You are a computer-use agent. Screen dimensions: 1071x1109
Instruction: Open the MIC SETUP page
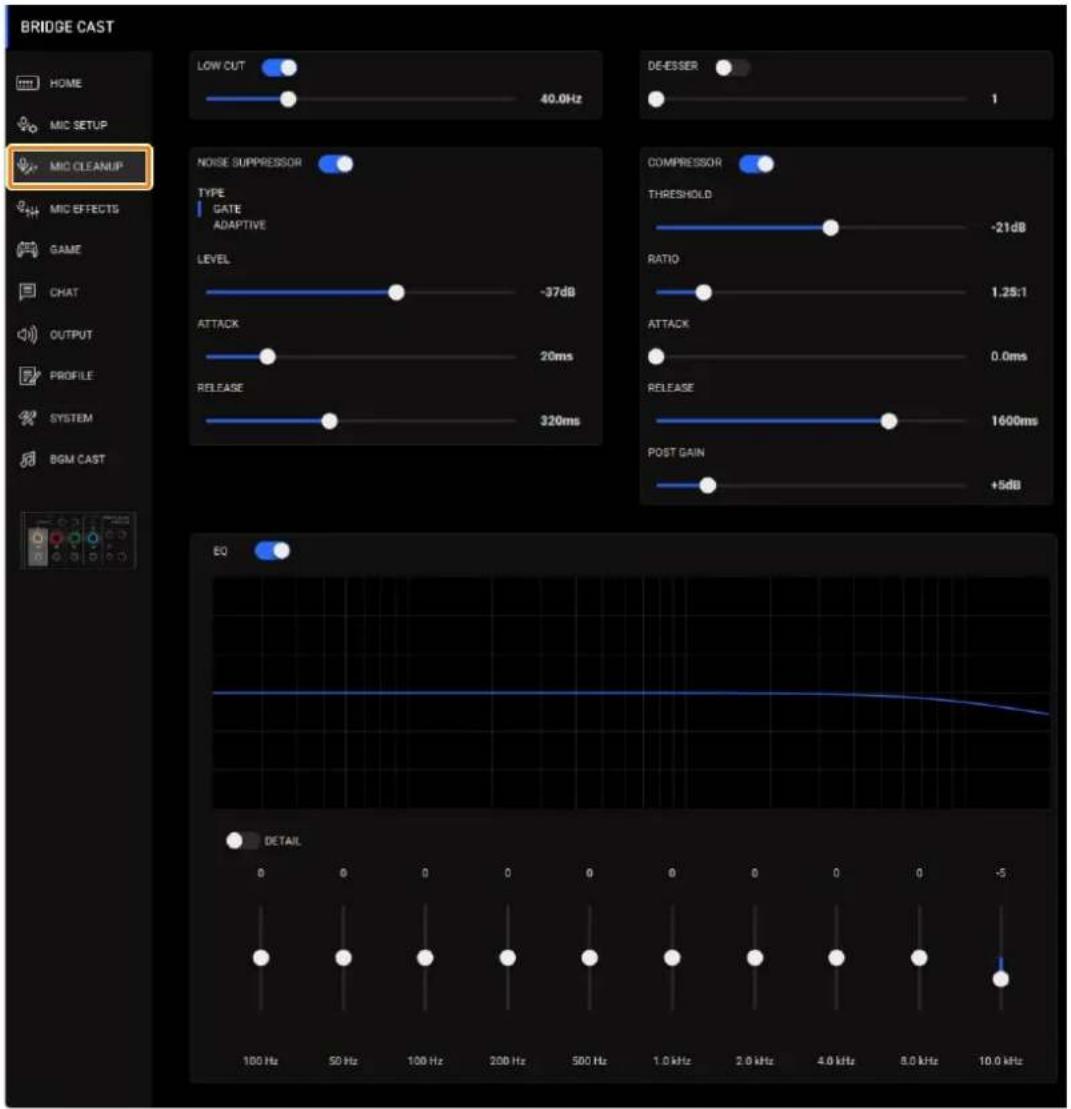click(79, 125)
